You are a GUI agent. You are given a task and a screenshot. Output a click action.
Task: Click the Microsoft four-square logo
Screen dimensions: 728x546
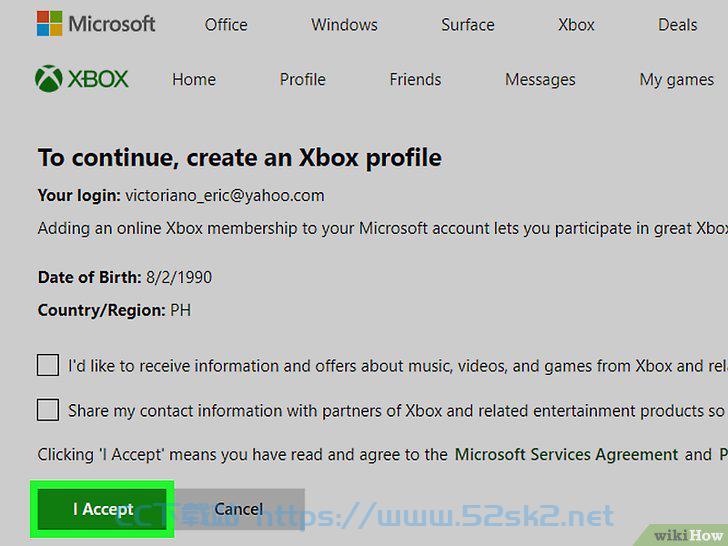point(49,23)
